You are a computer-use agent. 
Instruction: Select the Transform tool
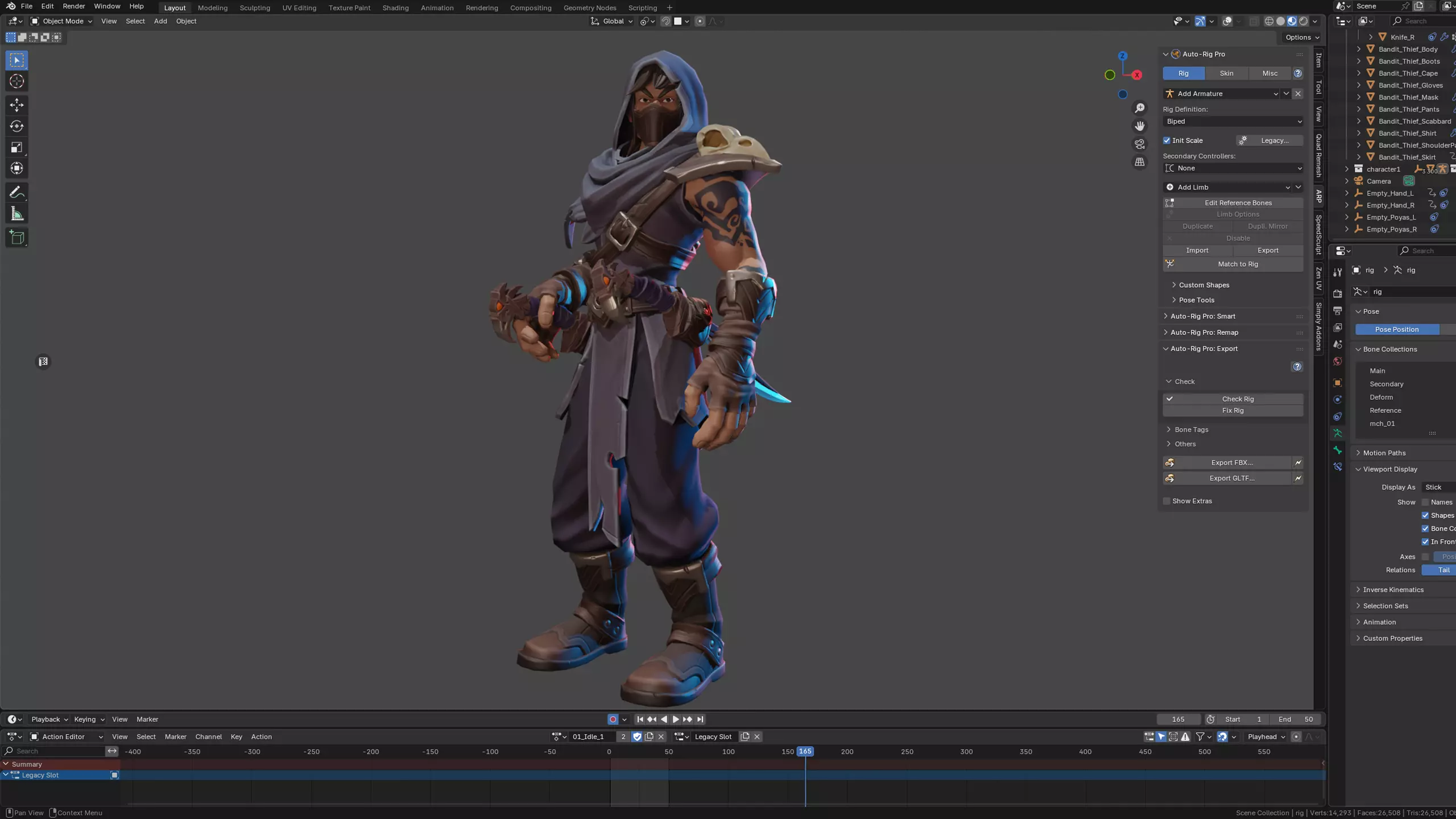pos(16,168)
